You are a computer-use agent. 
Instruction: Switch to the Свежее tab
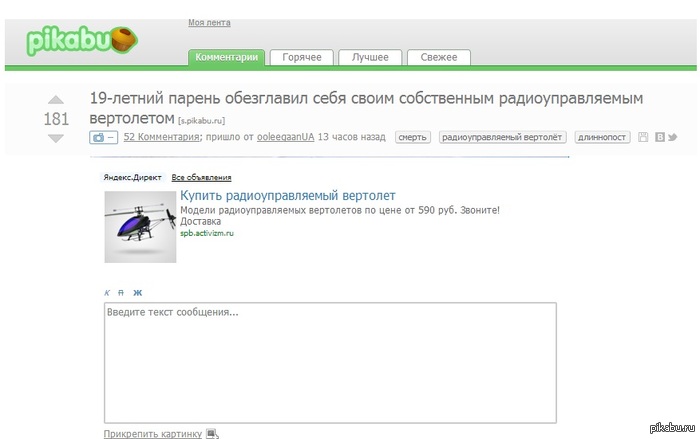[438, 58]
